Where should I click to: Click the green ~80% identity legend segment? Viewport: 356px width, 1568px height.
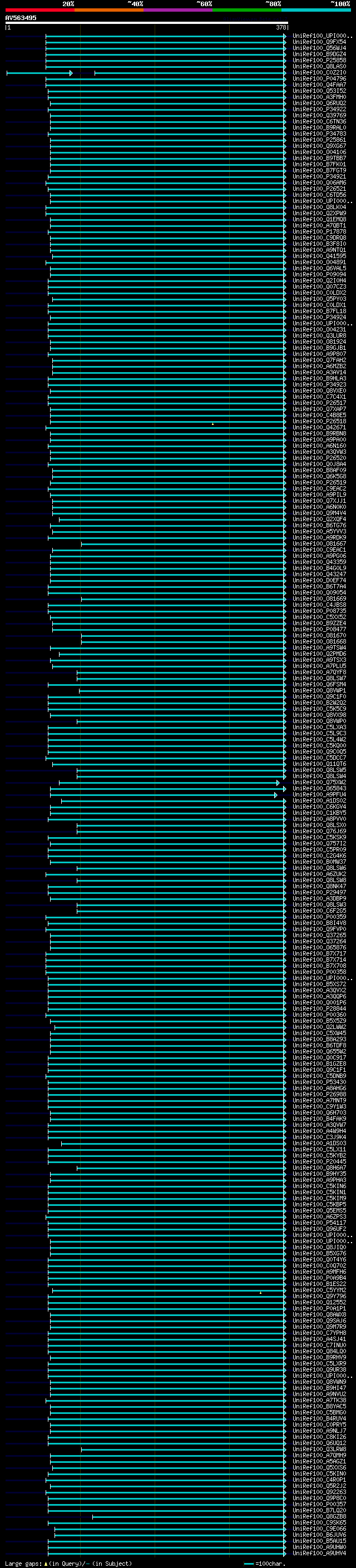tap(247, 10)
